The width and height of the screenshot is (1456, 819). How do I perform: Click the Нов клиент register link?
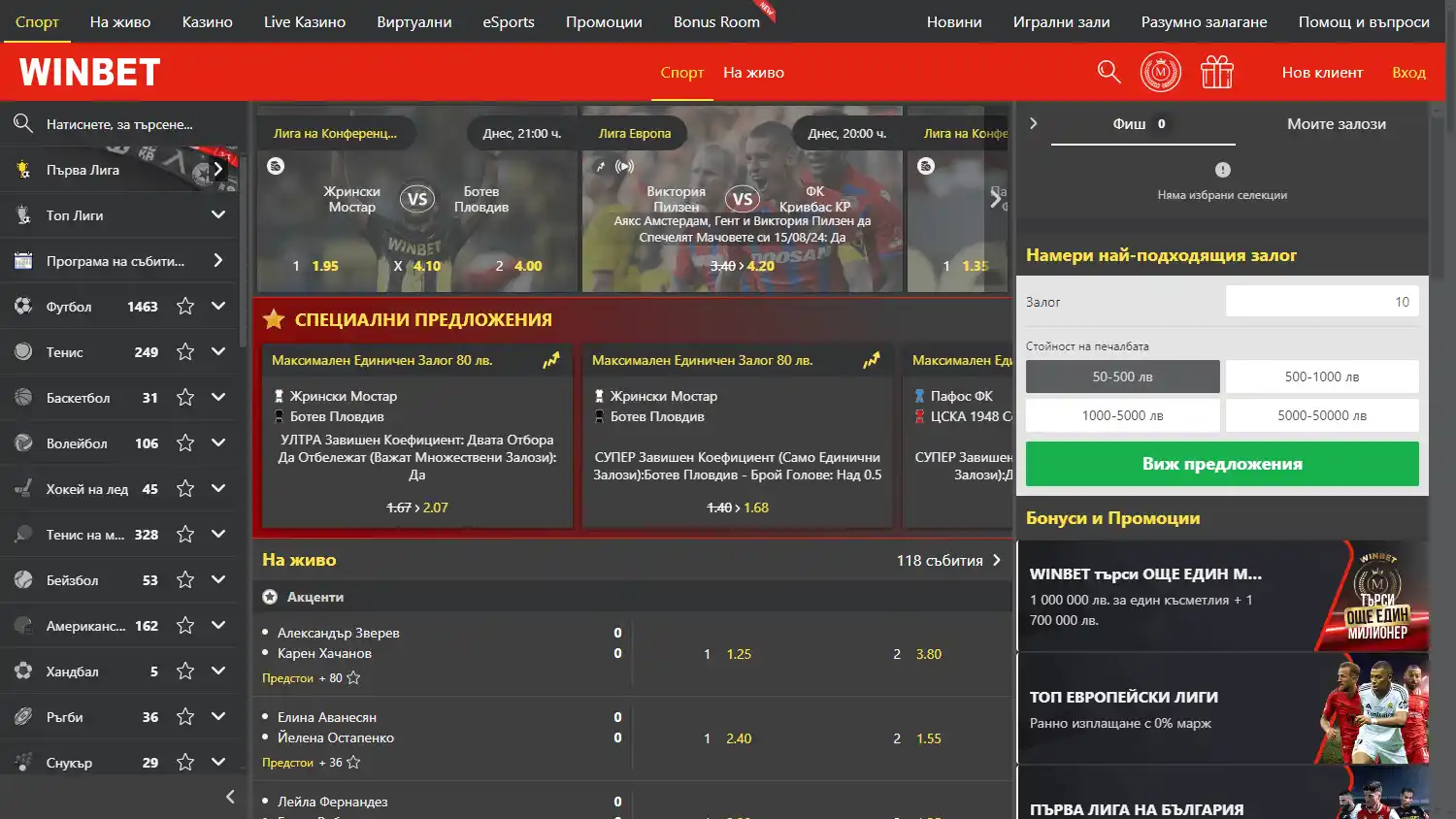[1322, 73]
